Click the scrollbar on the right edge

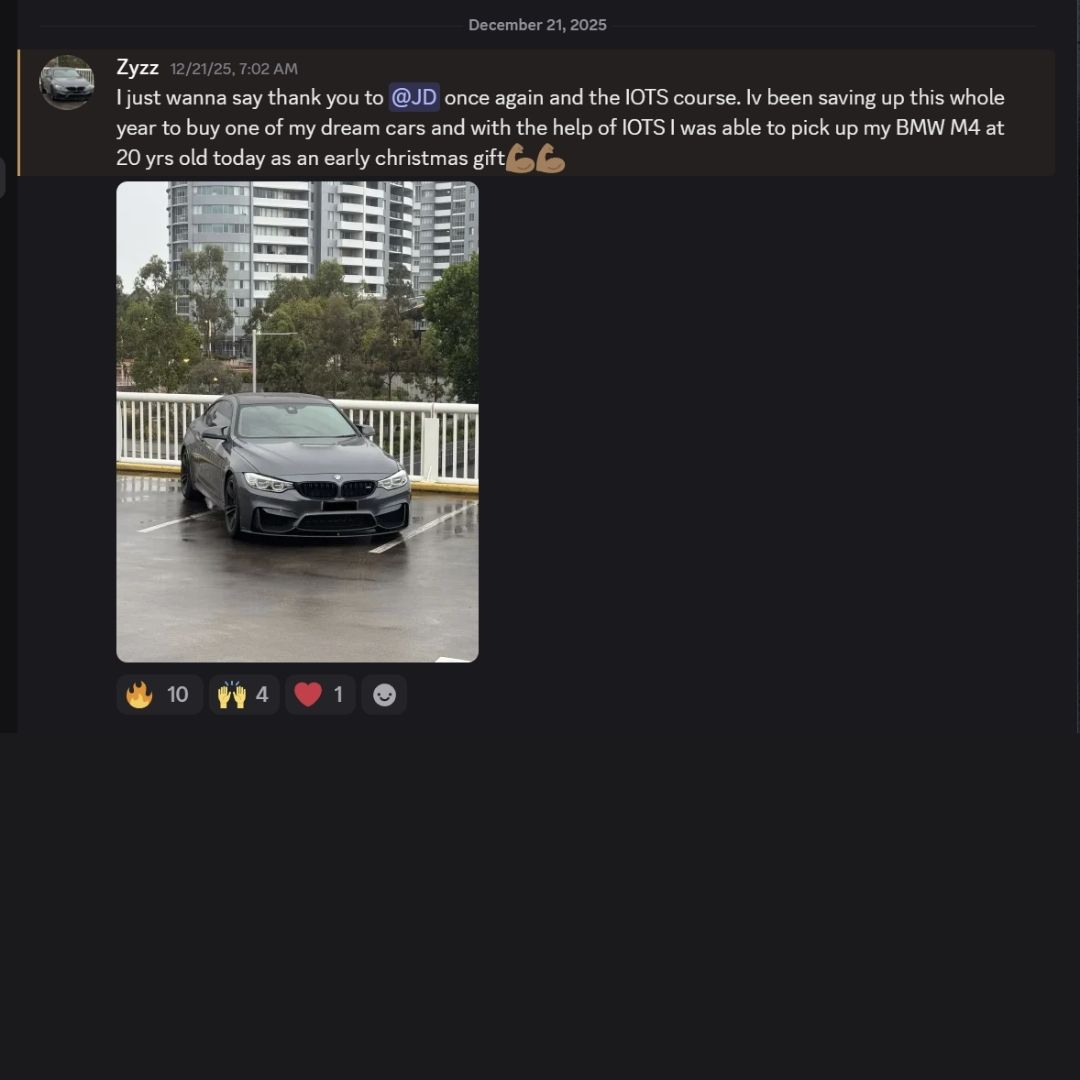click(x=1077, y=365)
